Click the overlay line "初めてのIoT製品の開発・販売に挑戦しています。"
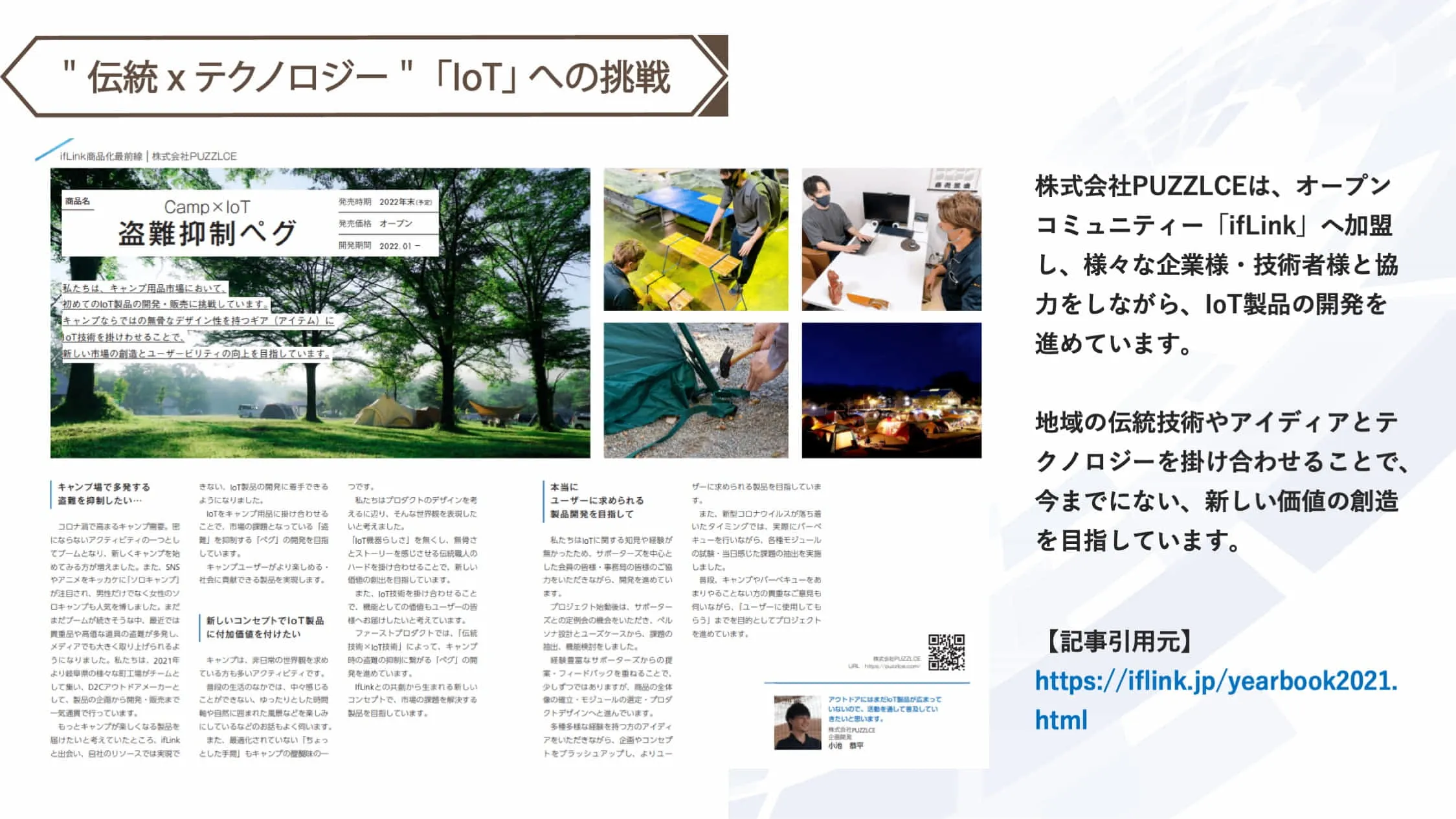 click(x=166, y=304)
